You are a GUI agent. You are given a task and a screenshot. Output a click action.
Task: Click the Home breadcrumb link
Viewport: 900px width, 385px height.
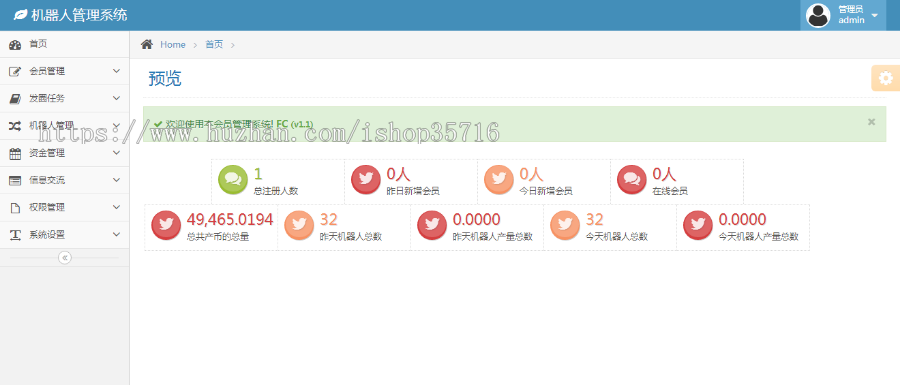[173, 45]
